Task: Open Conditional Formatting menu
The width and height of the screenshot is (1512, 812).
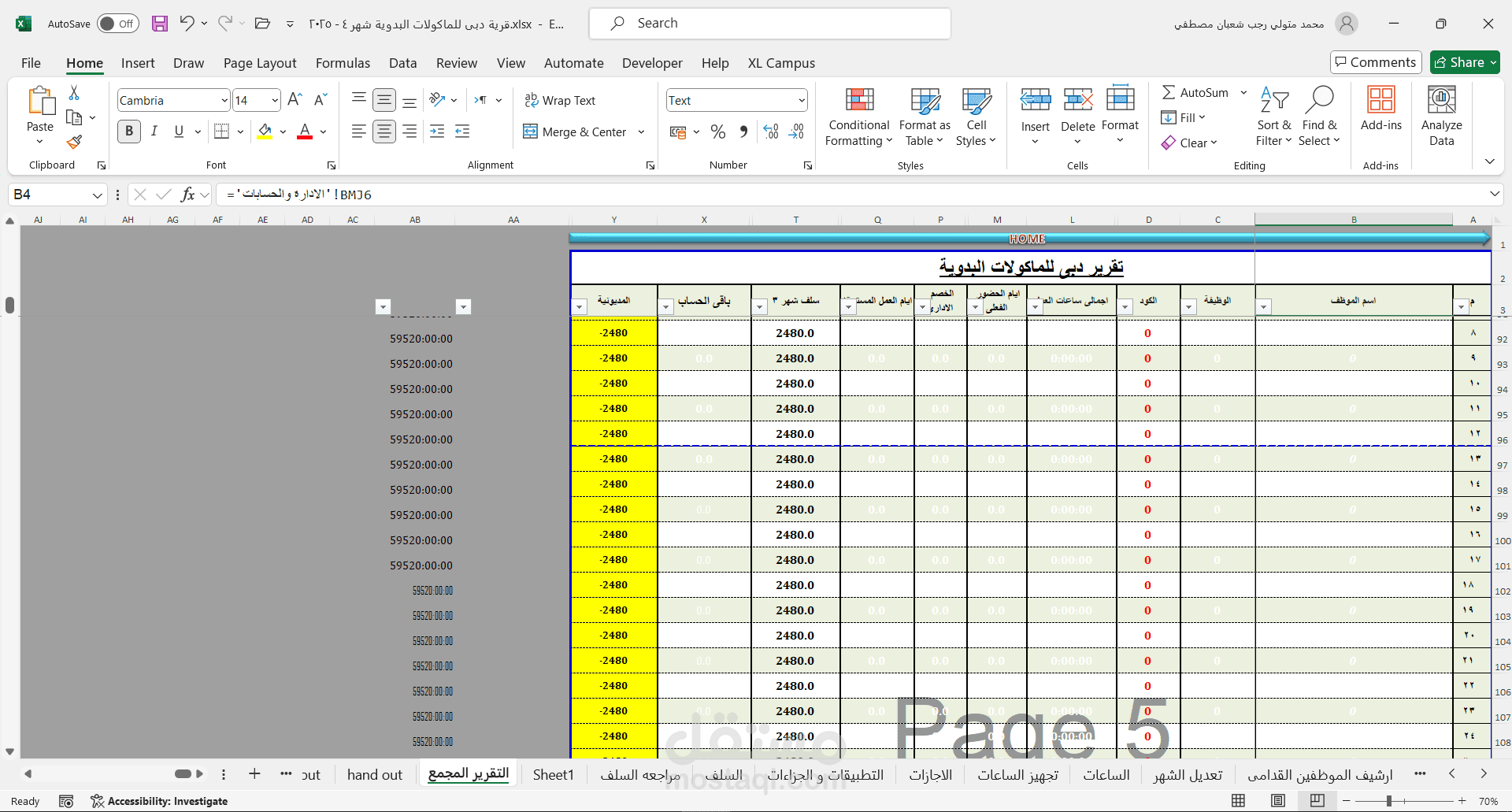Action: point(859,117)
